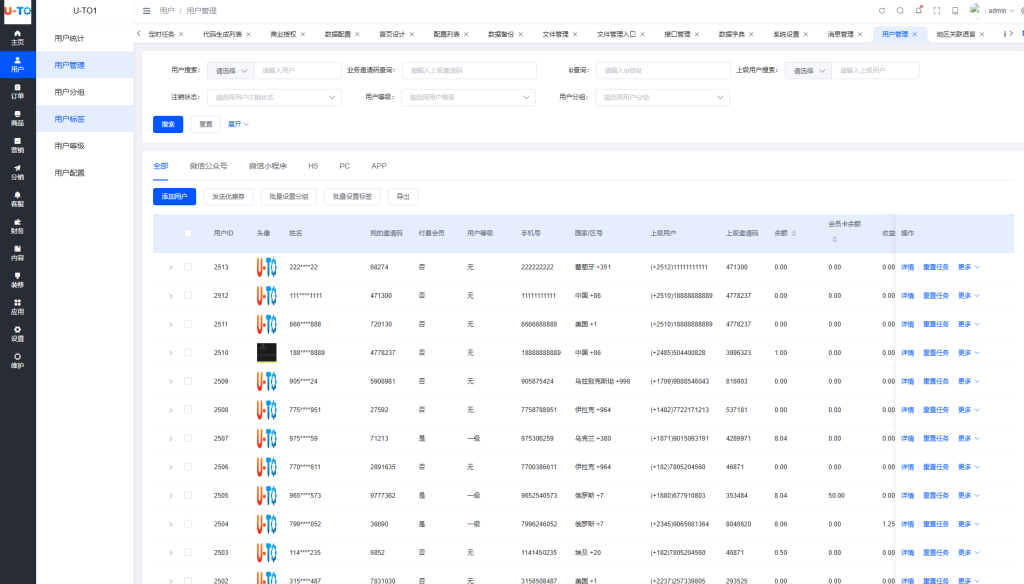The height and width of the screenshot is (584, 1024).
Task: Open 内容 content sidebar icon
Action: pyautogui.click(x=18, y=253)
